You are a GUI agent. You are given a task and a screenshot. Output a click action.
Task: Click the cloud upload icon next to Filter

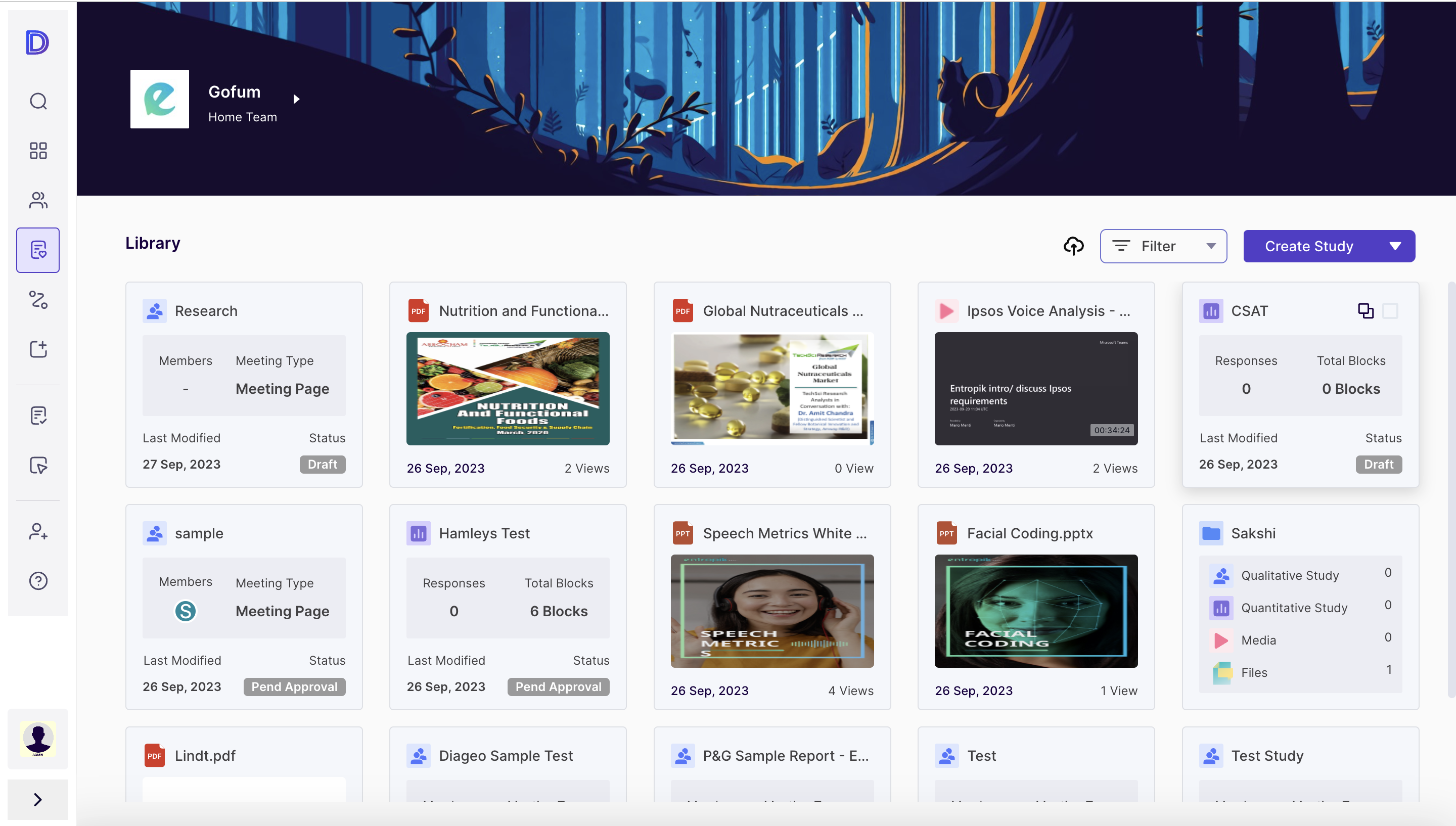(1073, 246)
